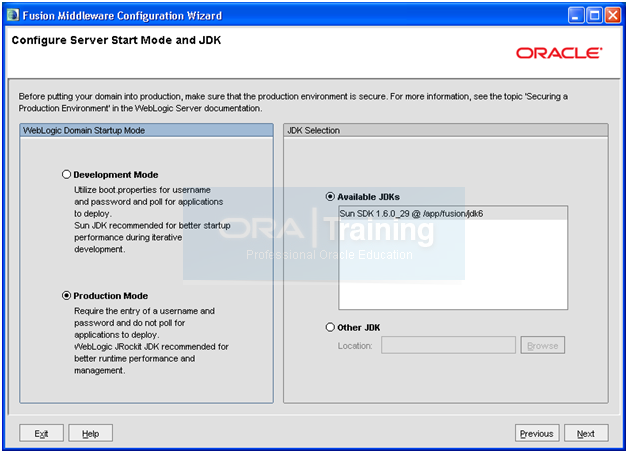Select the Development Mode radio button
628x453 pixels.
[x=66, y=175]
